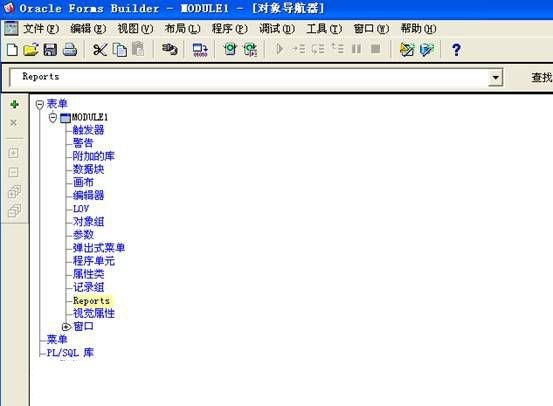The width and height of the screenshot is (553, 406).
Task: Click the Print toolbar icon
Action: [x=70, y=50]
